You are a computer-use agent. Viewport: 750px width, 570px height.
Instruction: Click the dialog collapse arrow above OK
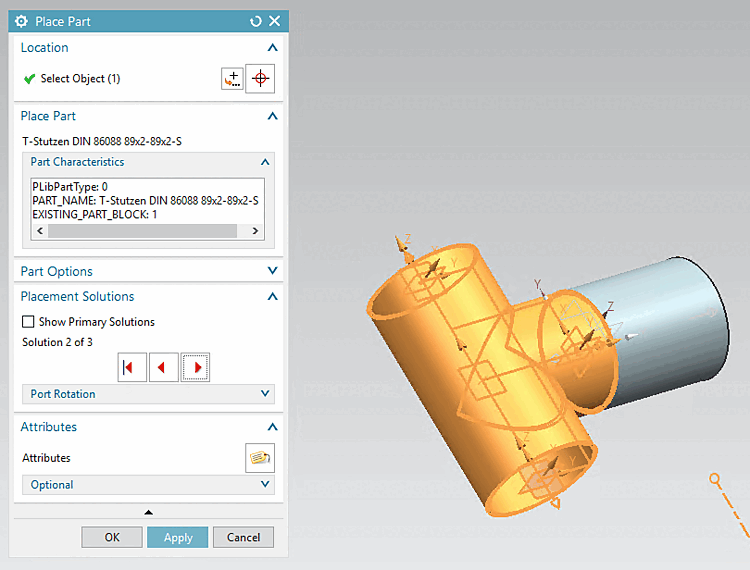coord(148,512)
